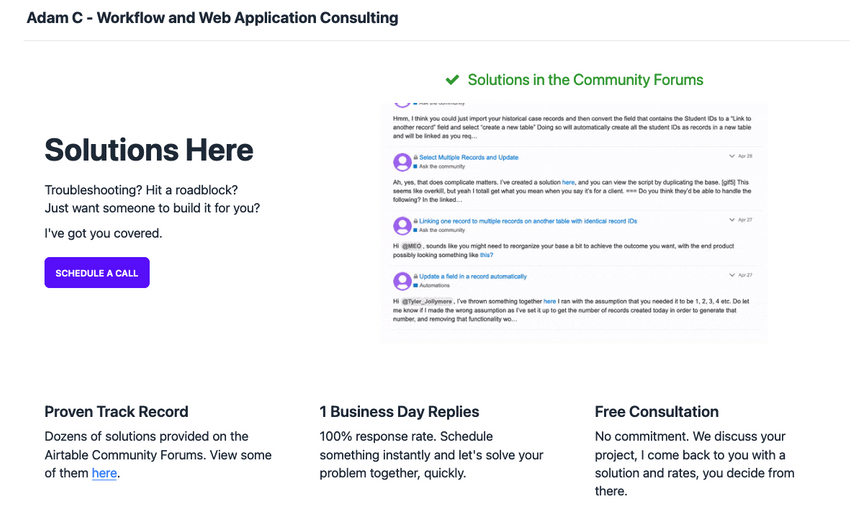Open Select Multiple Records and Update topic
The width and height of the screenshot is (861, 512).
pyautogui.click(x=468, y=157)
